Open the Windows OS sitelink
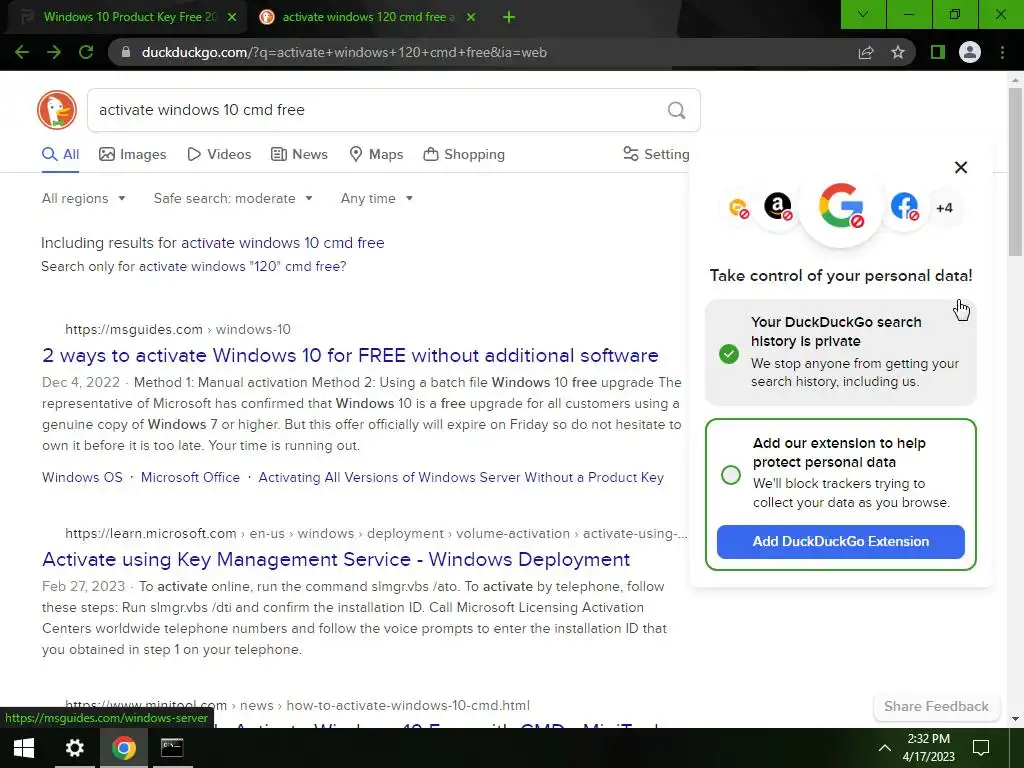This screenshot has height=768, width=1024. [82, 477]
